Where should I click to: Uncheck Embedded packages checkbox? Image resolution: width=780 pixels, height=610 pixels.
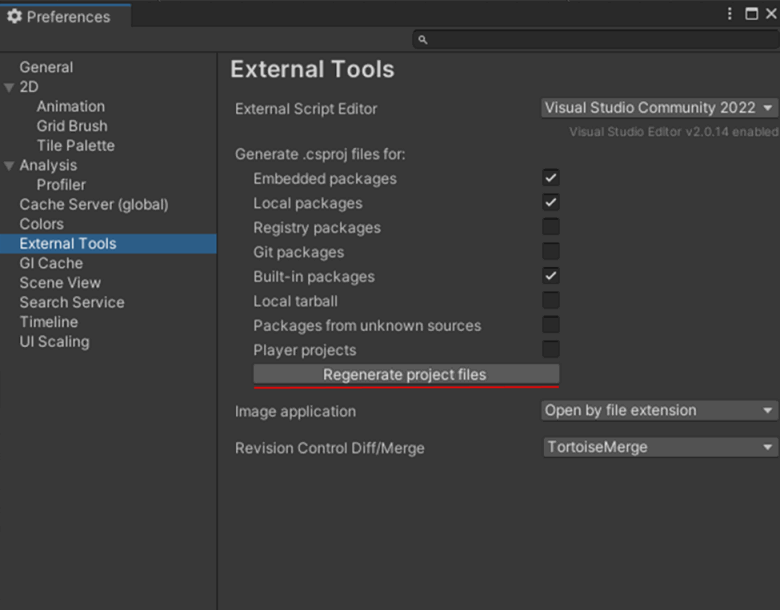[551, 178]
